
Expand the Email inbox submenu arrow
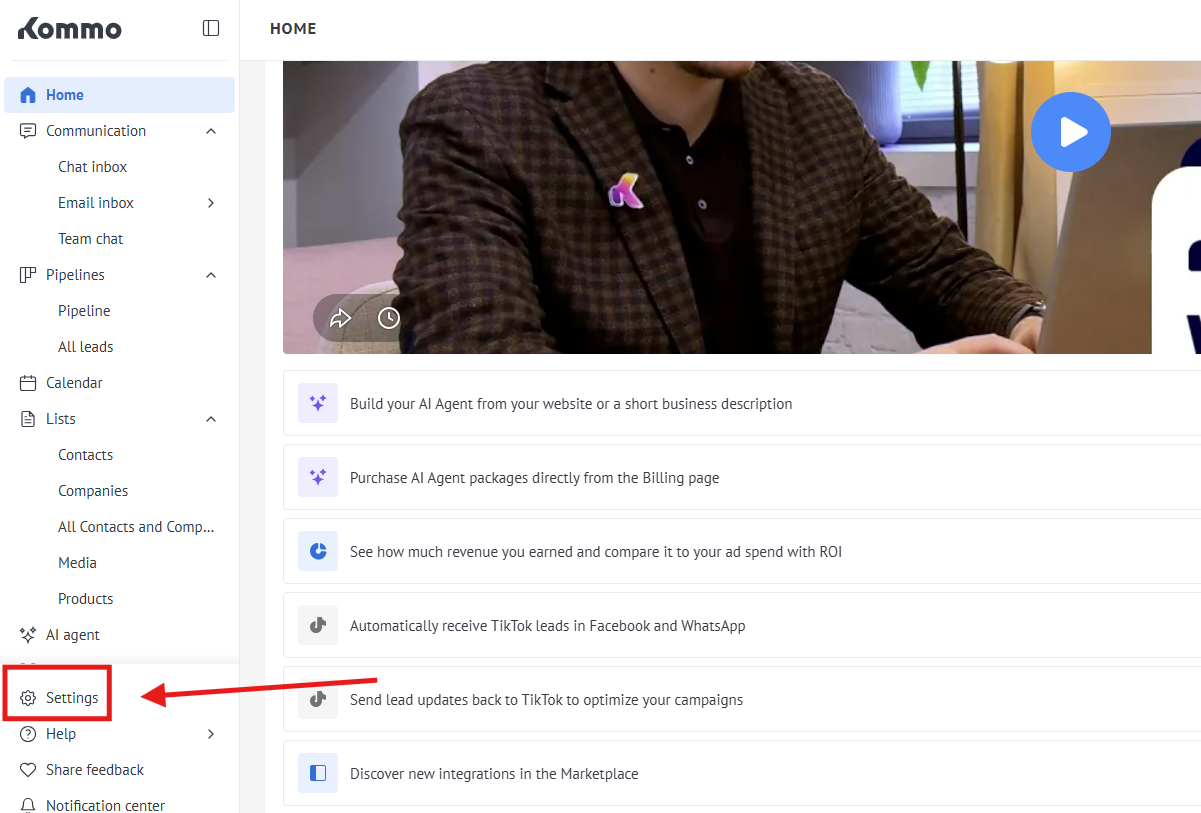click(x=211, y=203)
